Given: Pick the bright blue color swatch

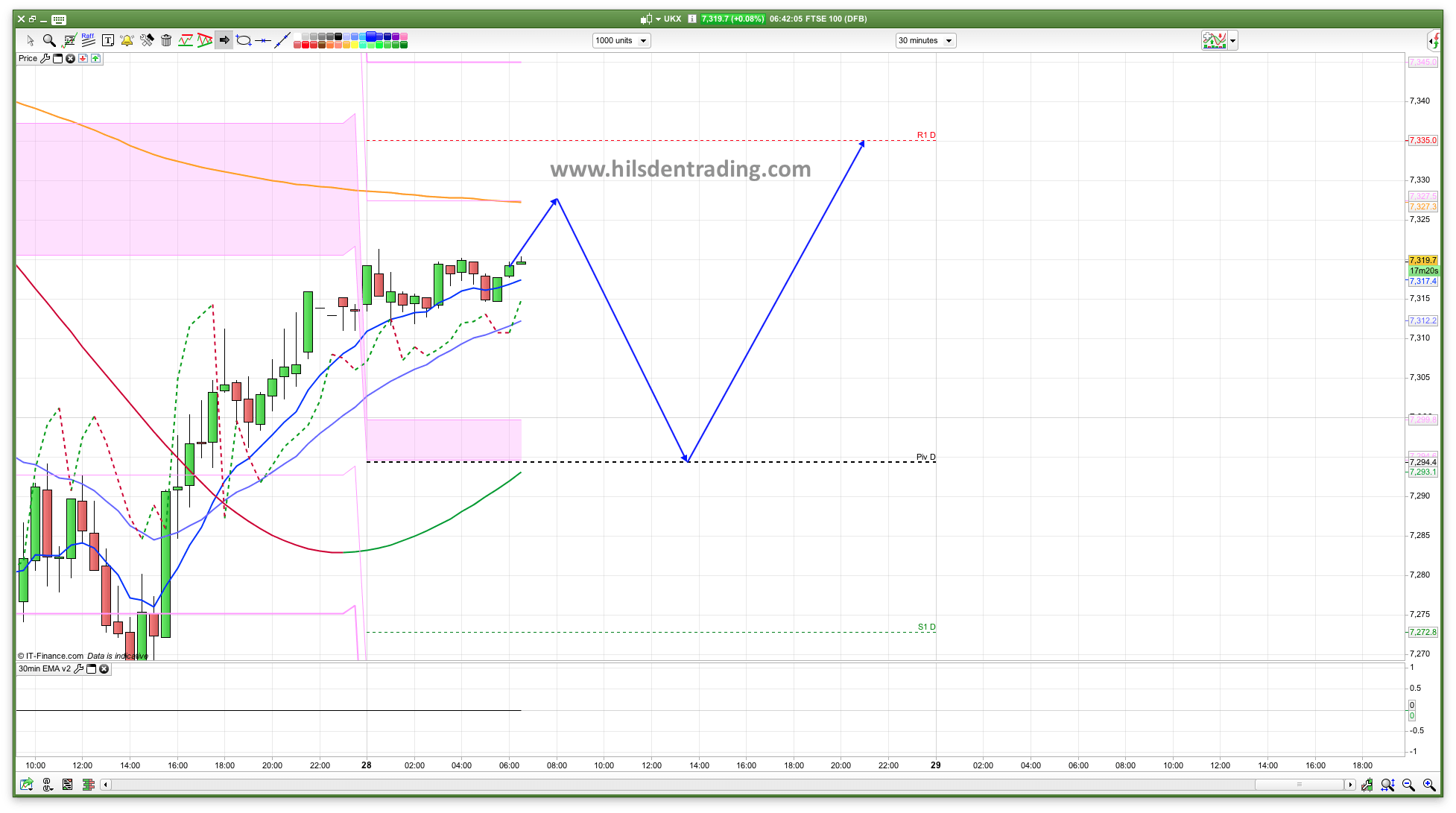Looking at the screenshot, I should [x=371, y=36].
